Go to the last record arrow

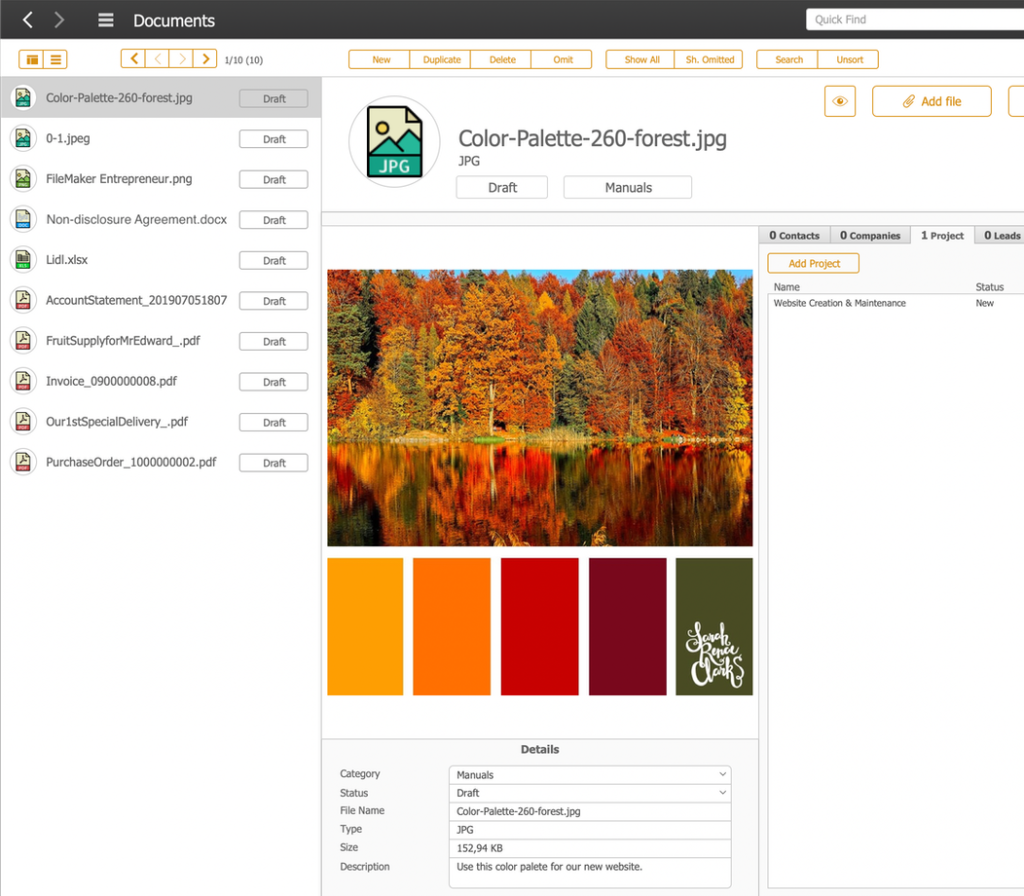[205, 59]
